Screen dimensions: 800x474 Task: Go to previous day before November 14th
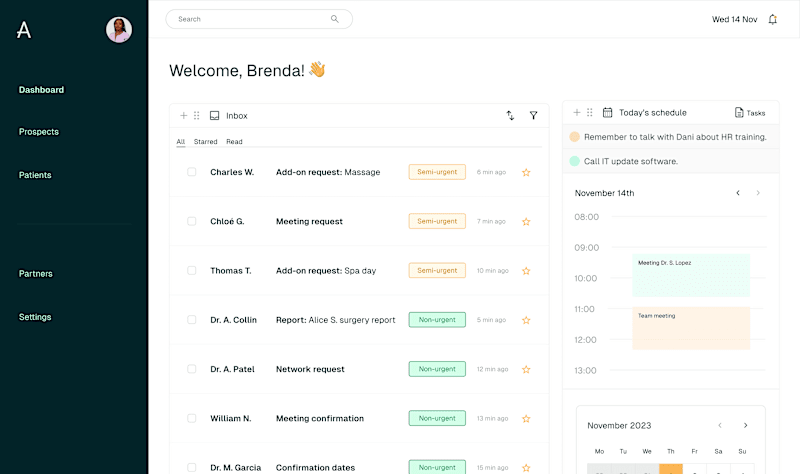pos(738,193)
